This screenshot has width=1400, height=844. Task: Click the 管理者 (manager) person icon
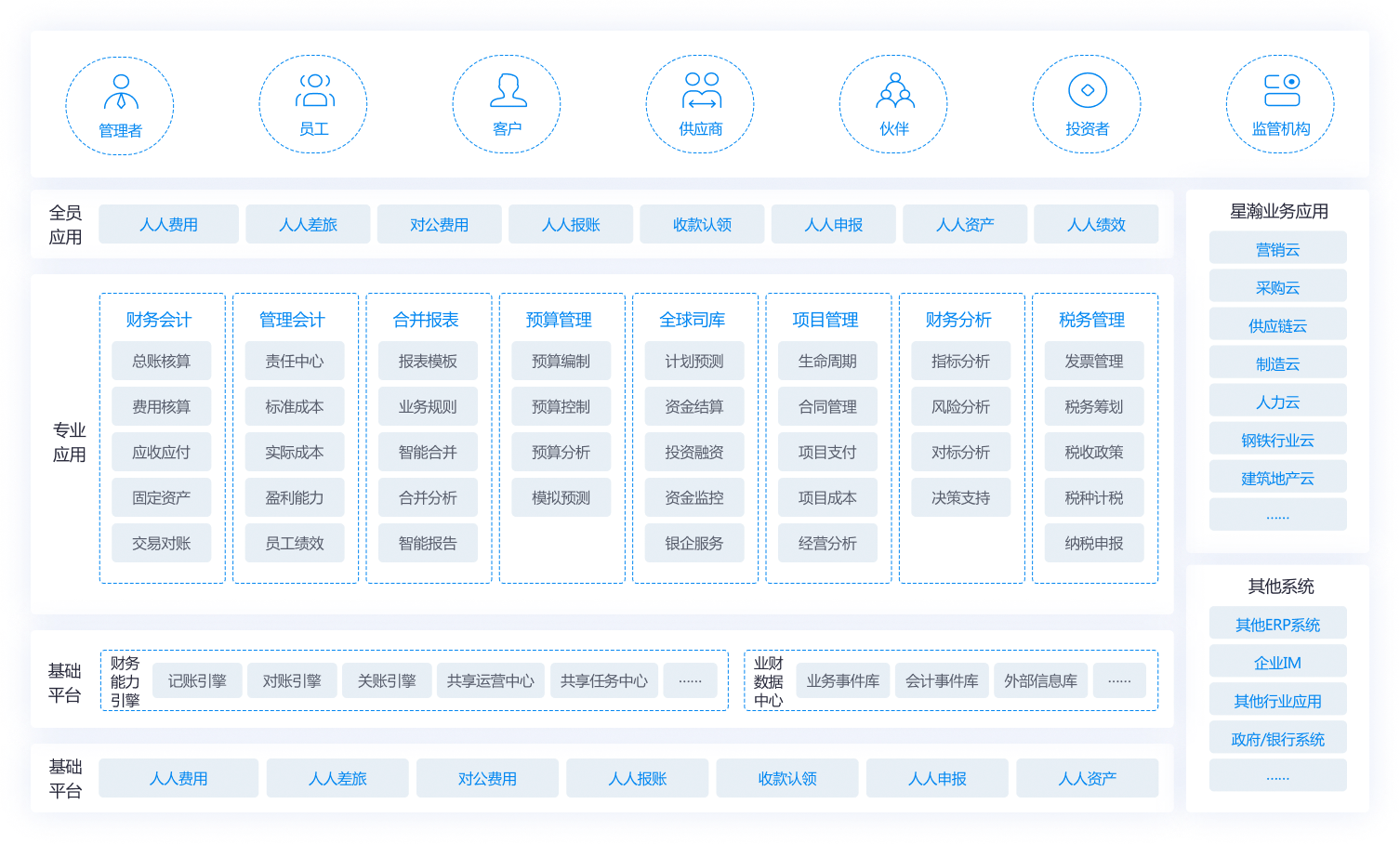pos(120,93)
